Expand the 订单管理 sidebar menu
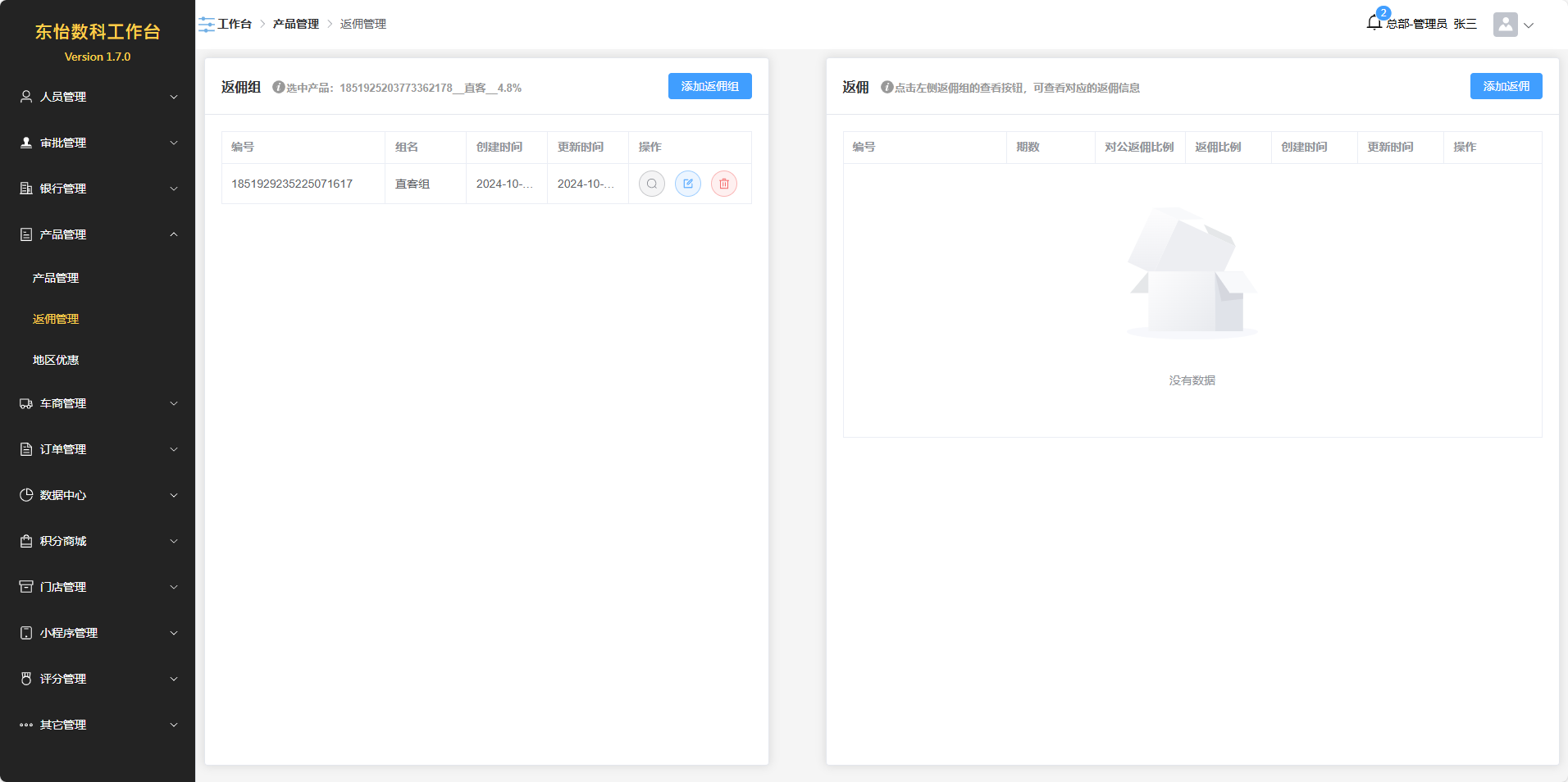This screenshot has height=782, width=1568. click(98, 449)
